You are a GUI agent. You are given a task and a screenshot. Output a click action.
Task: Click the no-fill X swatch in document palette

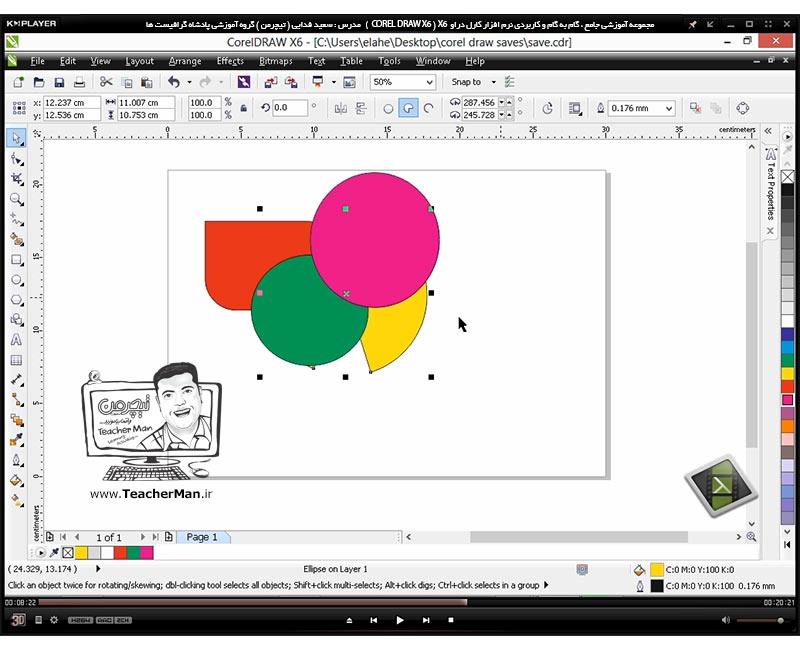click(x=68, y=553)
